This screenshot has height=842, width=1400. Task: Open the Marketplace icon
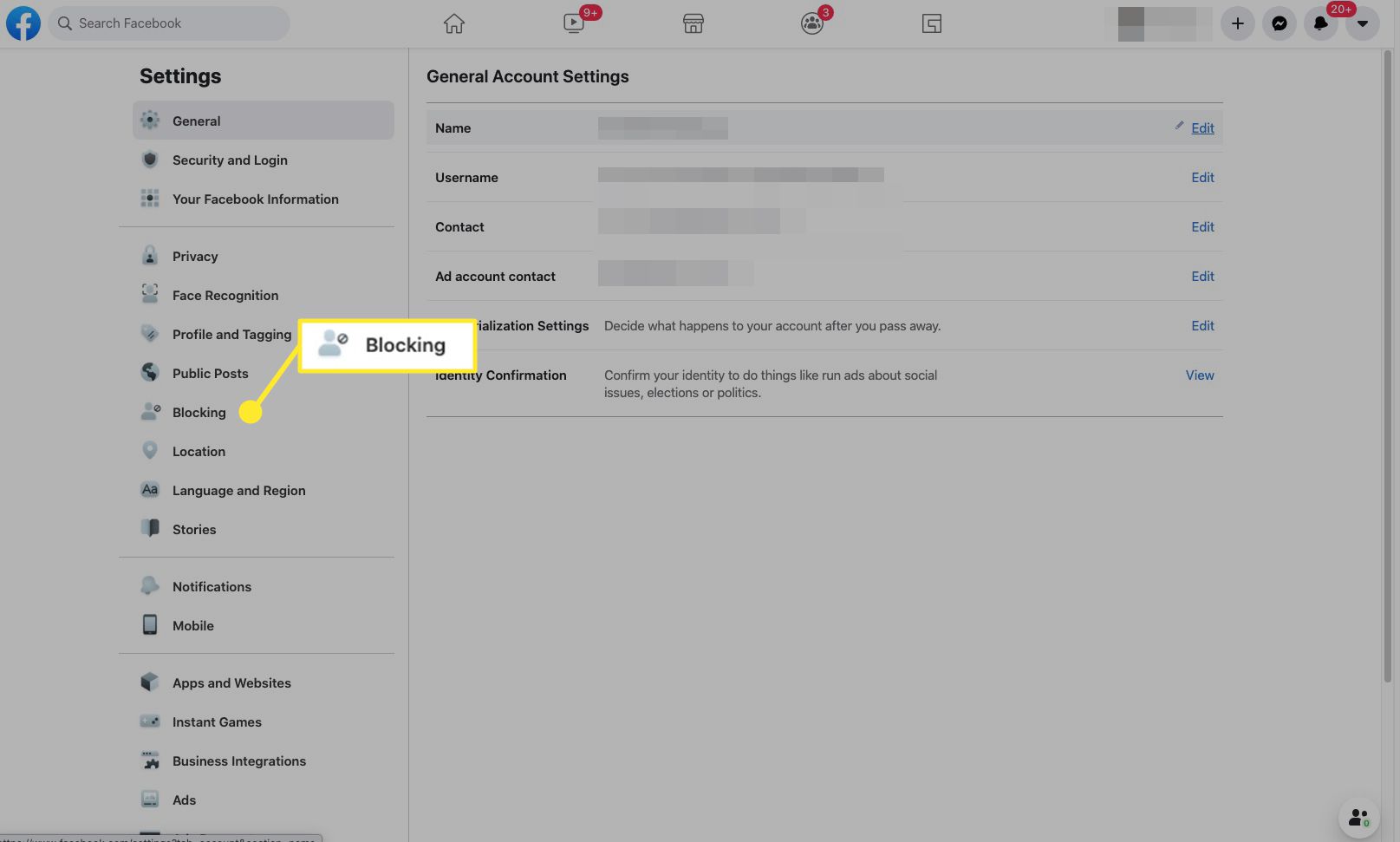click(693, 23)
